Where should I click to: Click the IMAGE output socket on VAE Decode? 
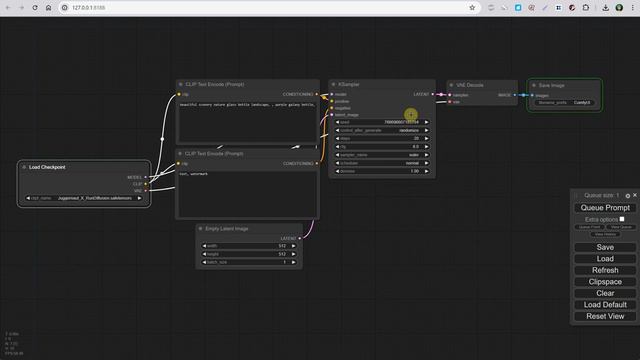coord(515,95)
